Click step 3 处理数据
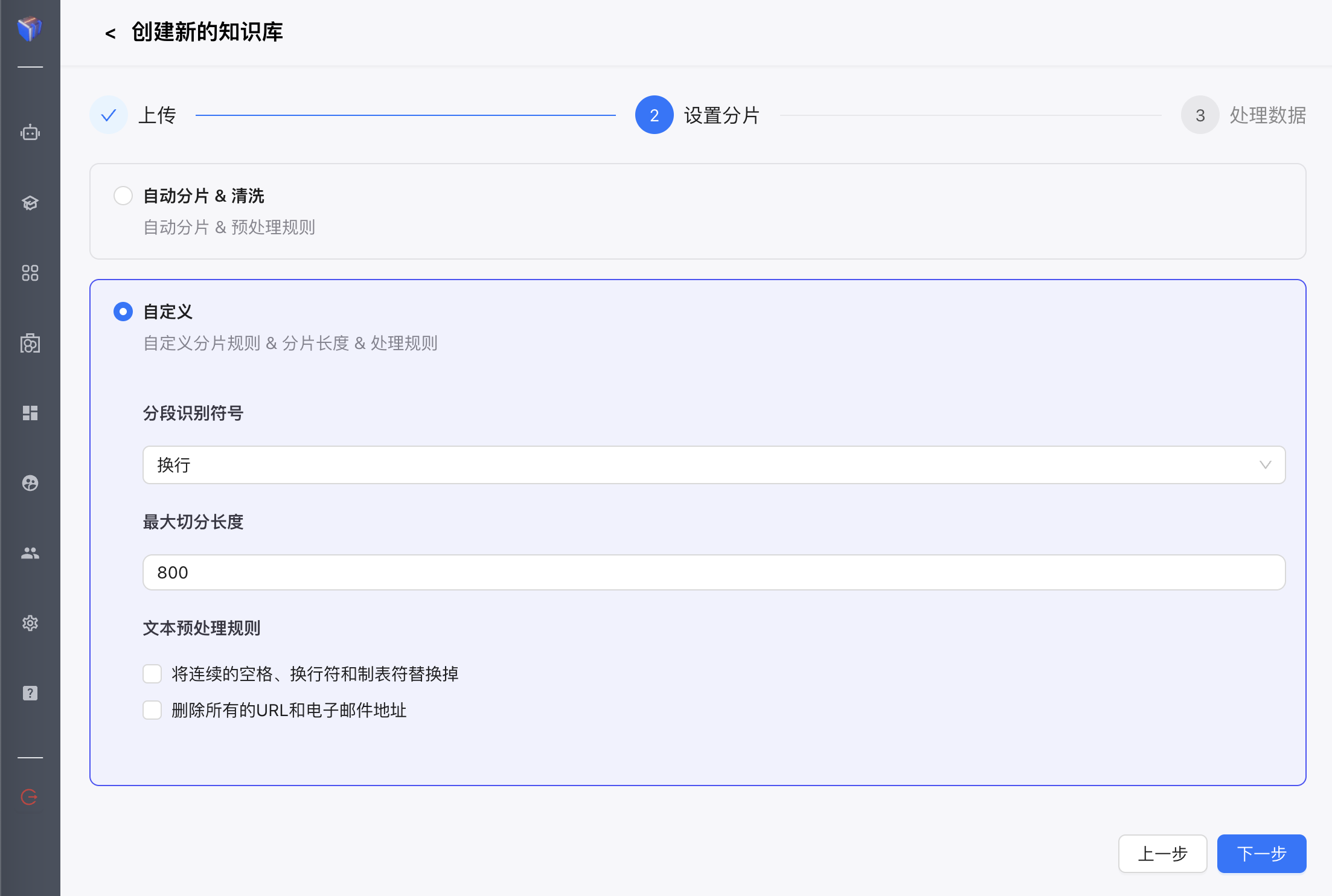The width and height of the screenshot is (1332, 896). [1200, 115]
